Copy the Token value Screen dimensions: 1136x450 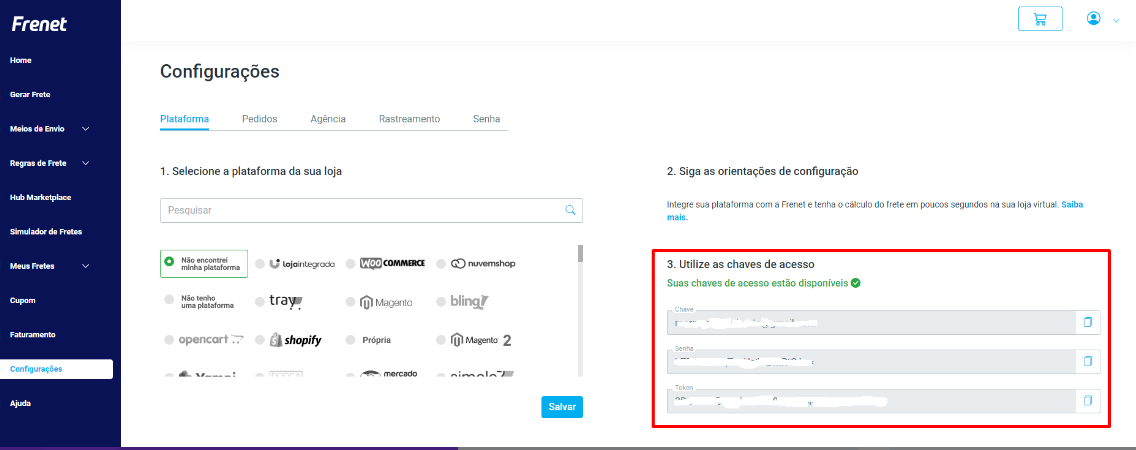click(1087, 400)
